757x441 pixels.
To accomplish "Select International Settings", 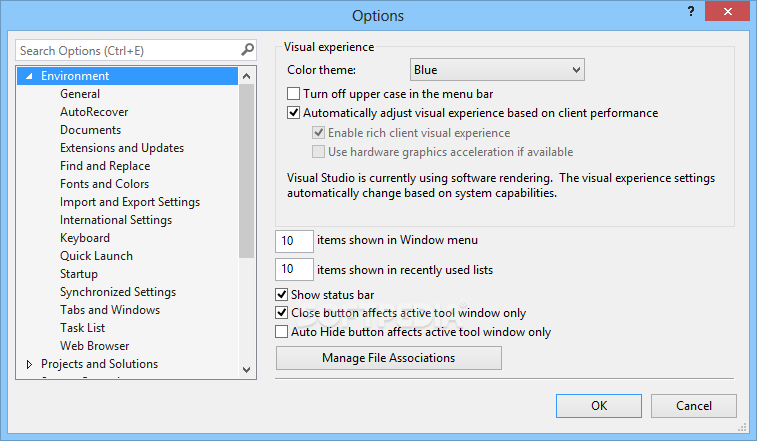I will click(116, 219).
